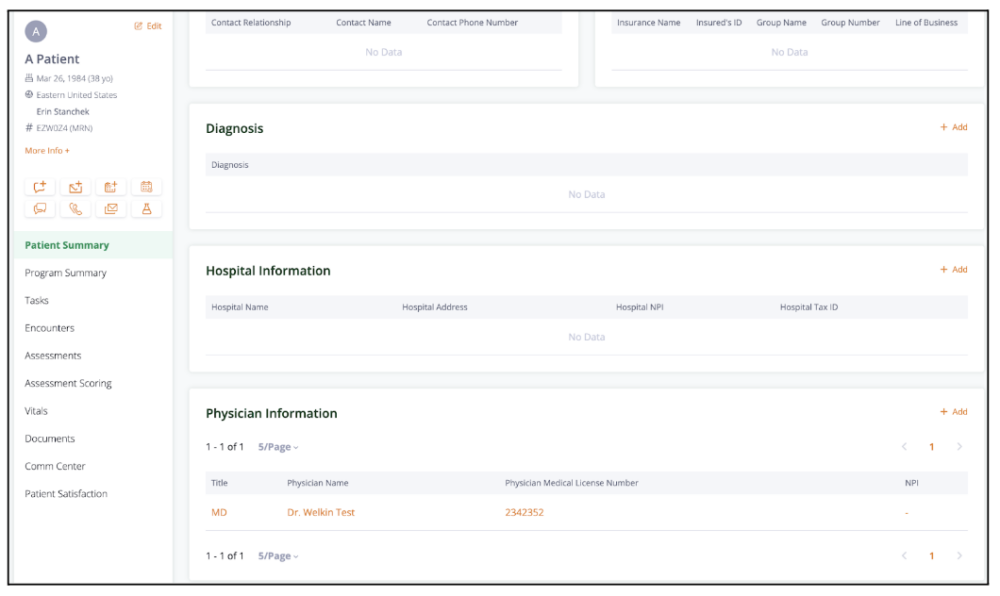Click the lab flask icon

pyautogui.click(x=146, y=208)
